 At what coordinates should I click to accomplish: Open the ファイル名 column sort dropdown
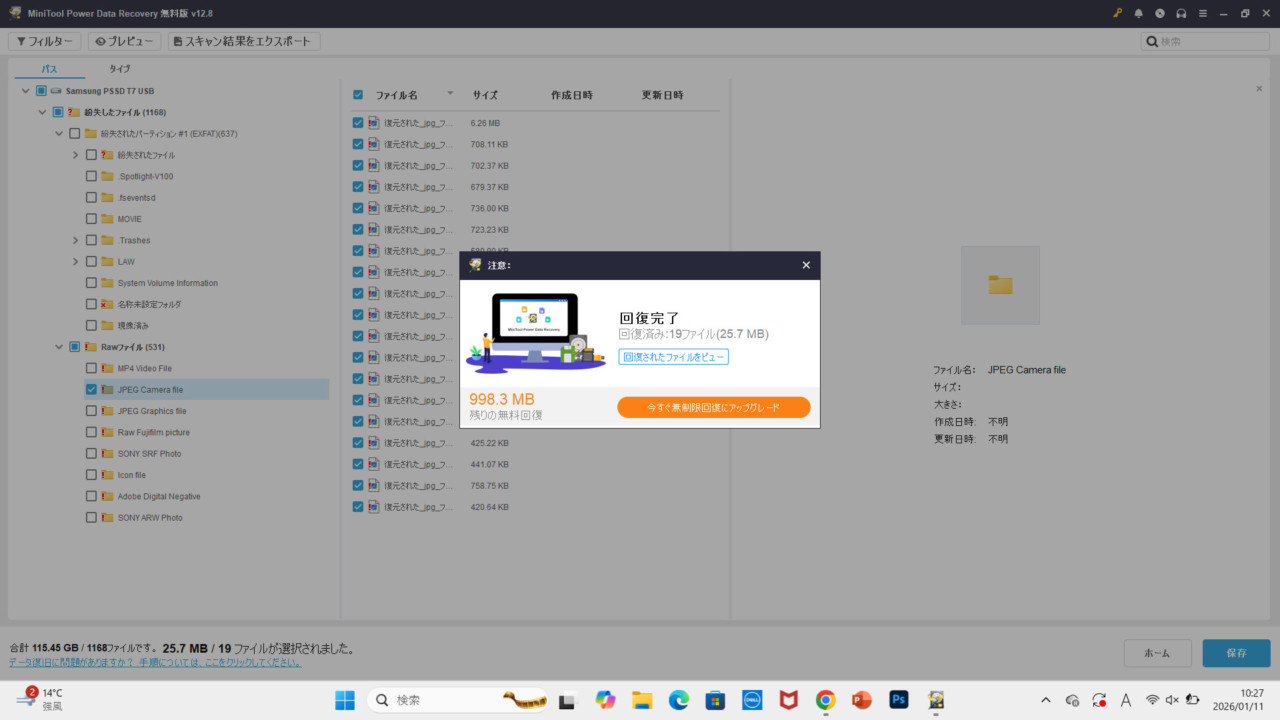click(450, 94)
